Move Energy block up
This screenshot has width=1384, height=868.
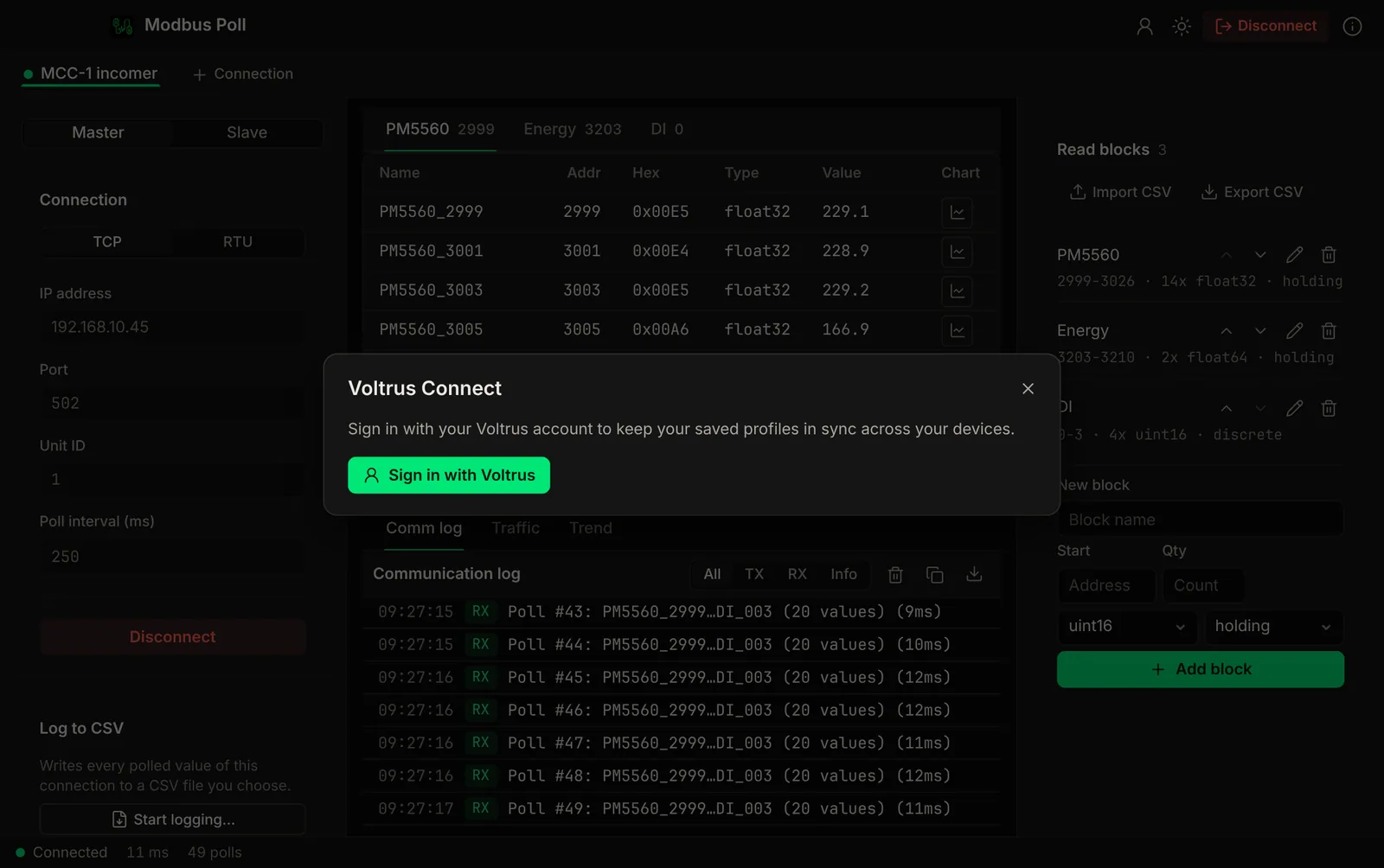click(x=1226, y=331)
